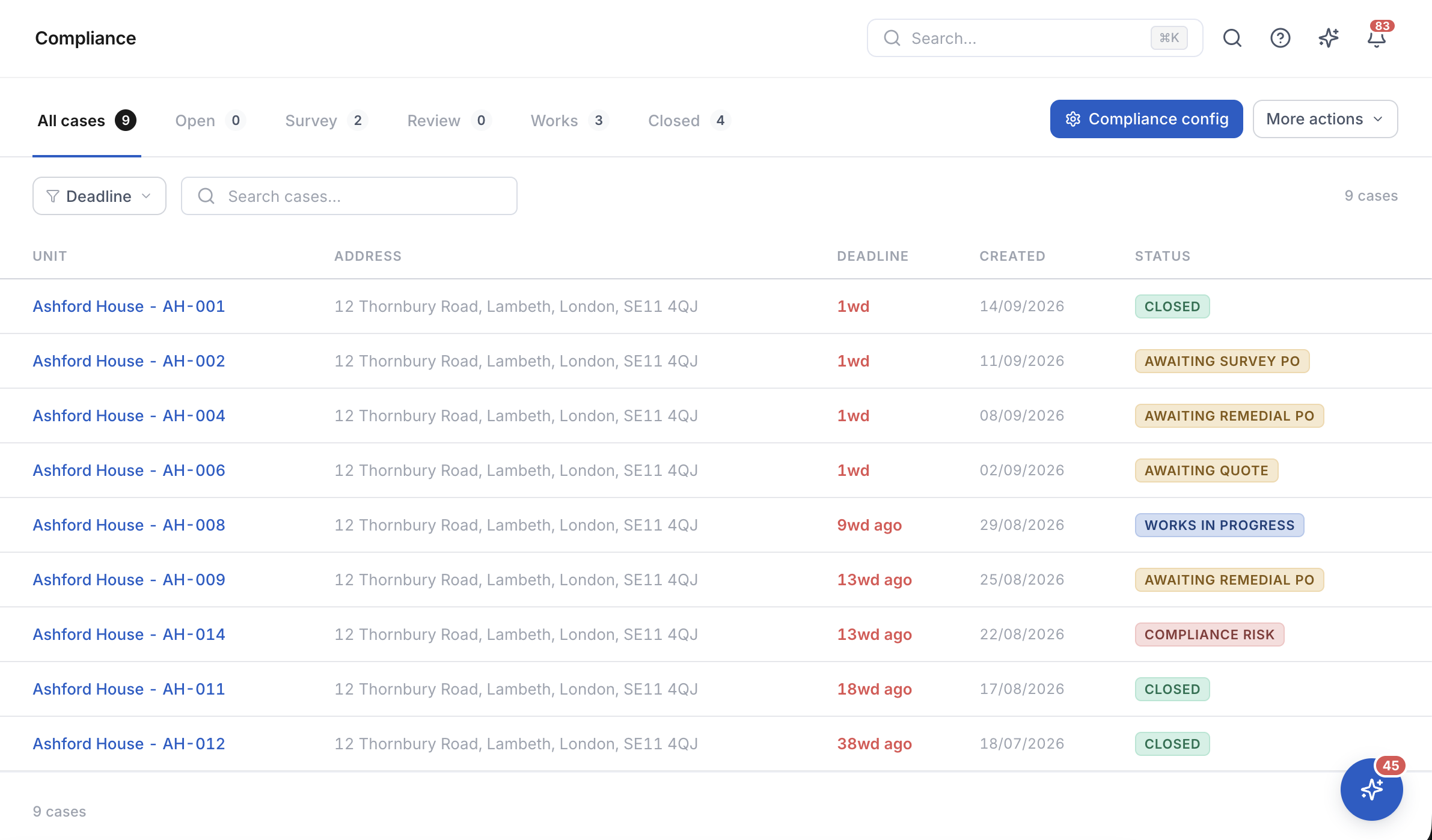1432x840 pixels.
Task: Switch to the Review tab
Action: [x=448, y=121]
